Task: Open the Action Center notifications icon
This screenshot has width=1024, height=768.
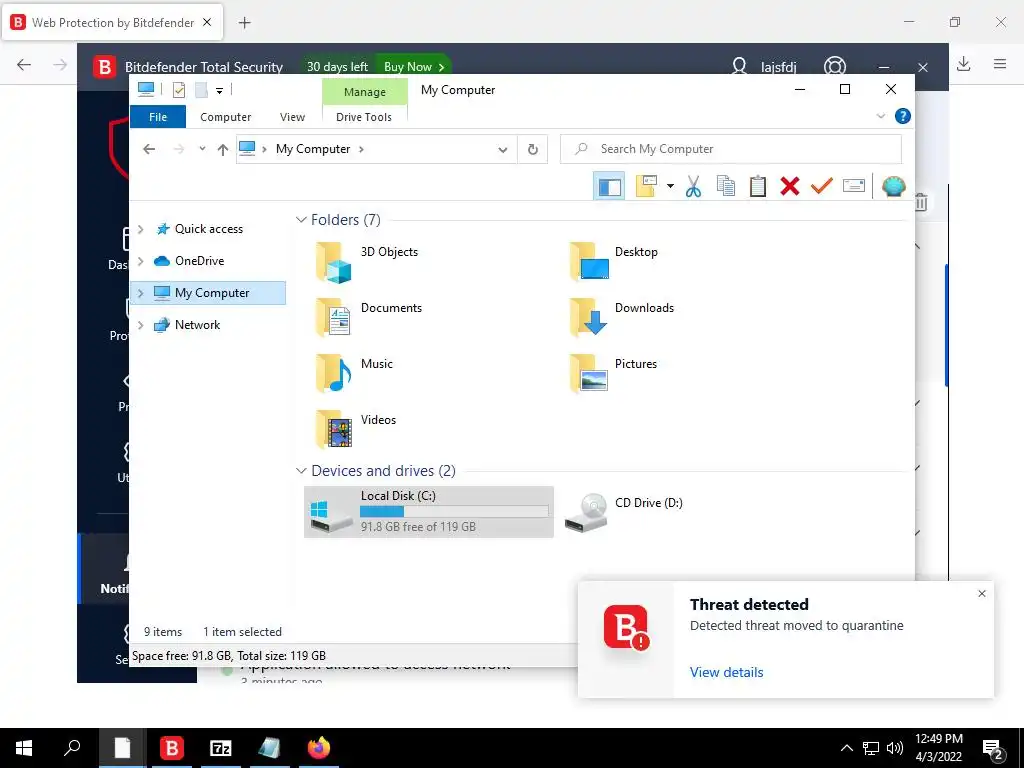Action: point(993,748)
